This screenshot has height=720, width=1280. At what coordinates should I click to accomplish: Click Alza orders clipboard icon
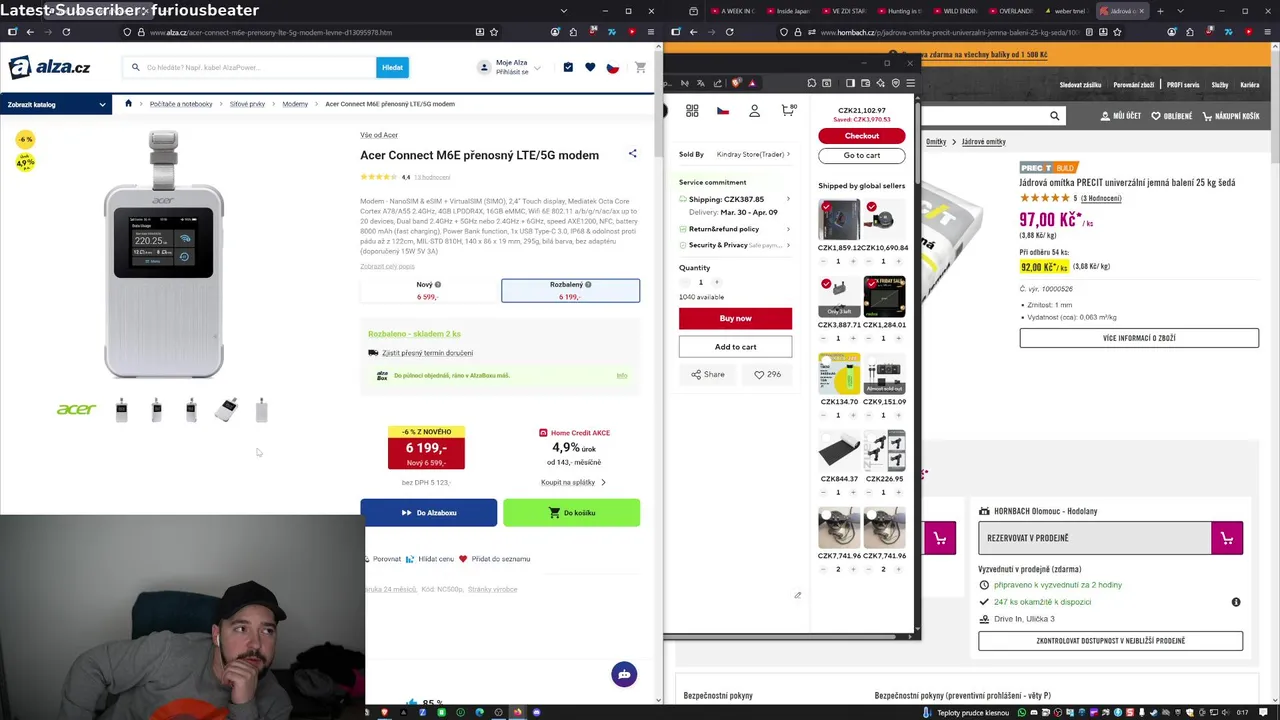click(x=568, y=67)
